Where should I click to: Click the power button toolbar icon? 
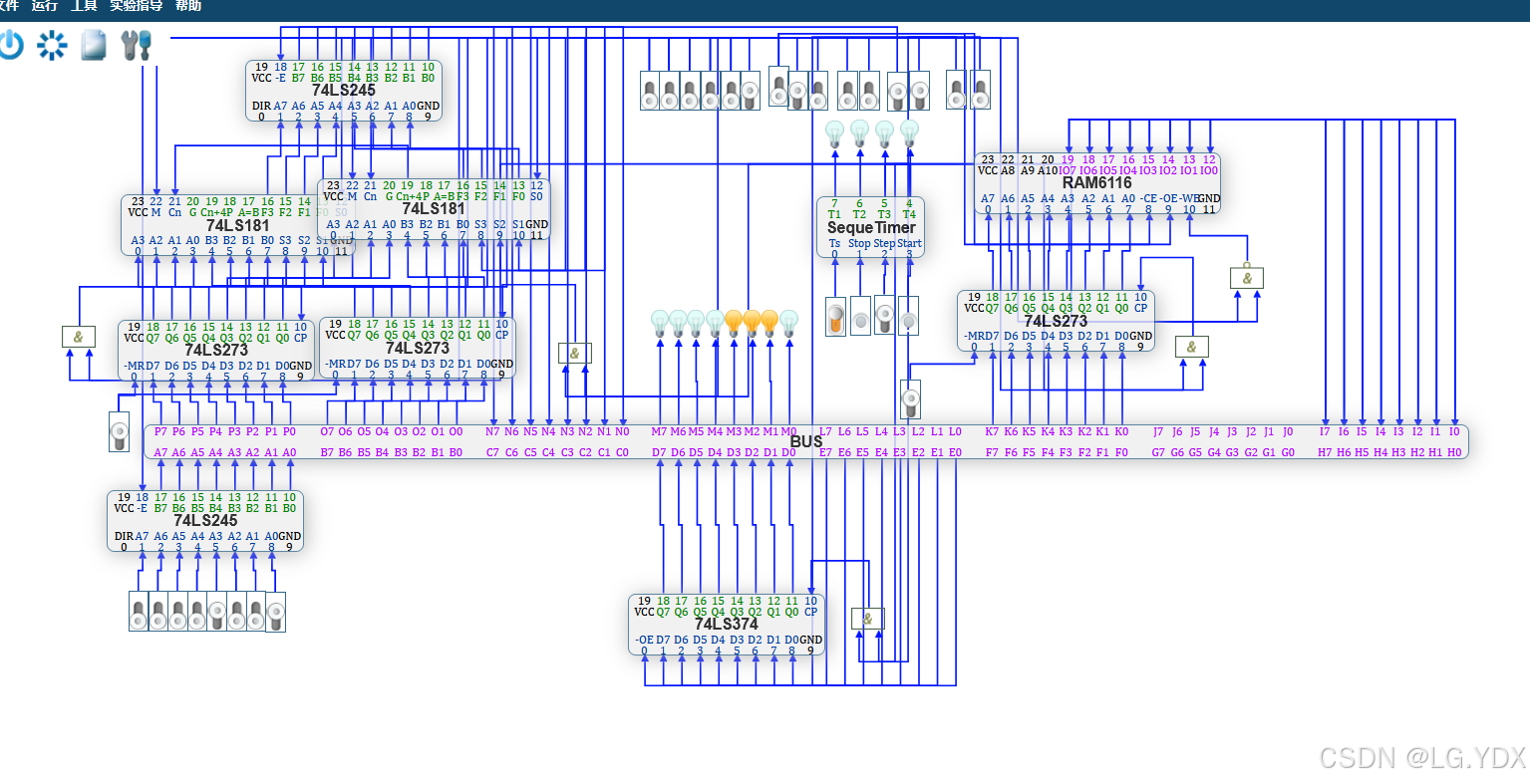point(10,45)
